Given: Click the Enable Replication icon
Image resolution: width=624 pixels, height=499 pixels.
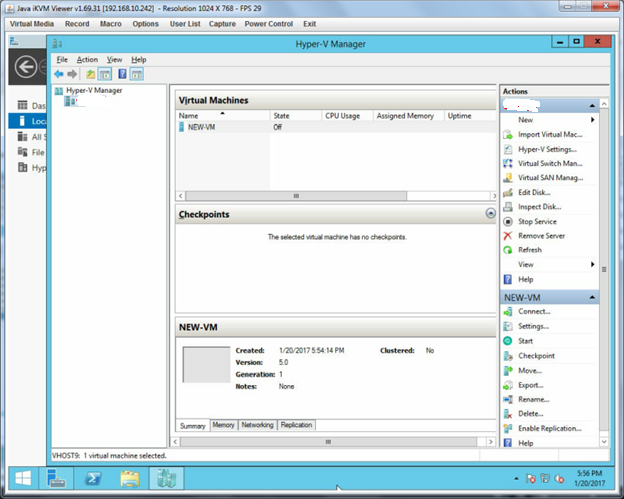Looking at the screenshot, I should [x=508, y=429].
